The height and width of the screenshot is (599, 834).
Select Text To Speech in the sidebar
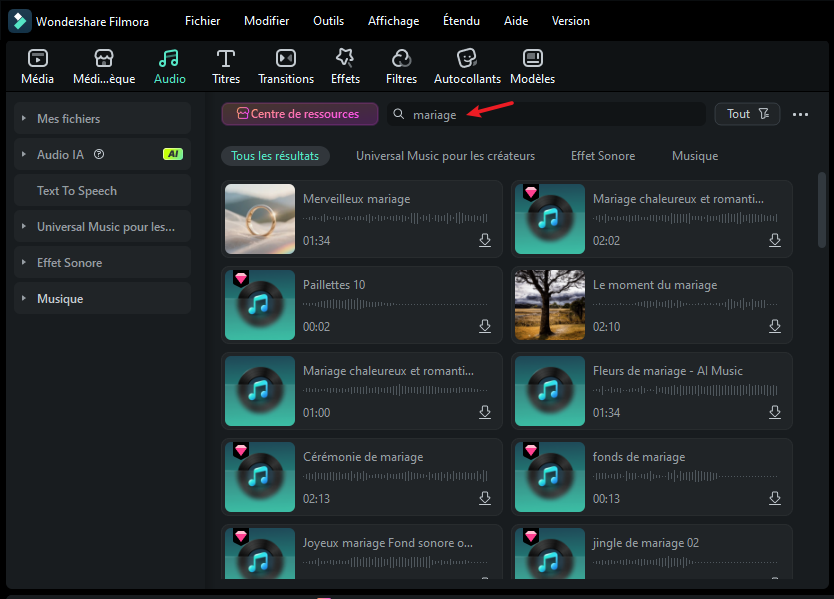click(x=77, y=191)
